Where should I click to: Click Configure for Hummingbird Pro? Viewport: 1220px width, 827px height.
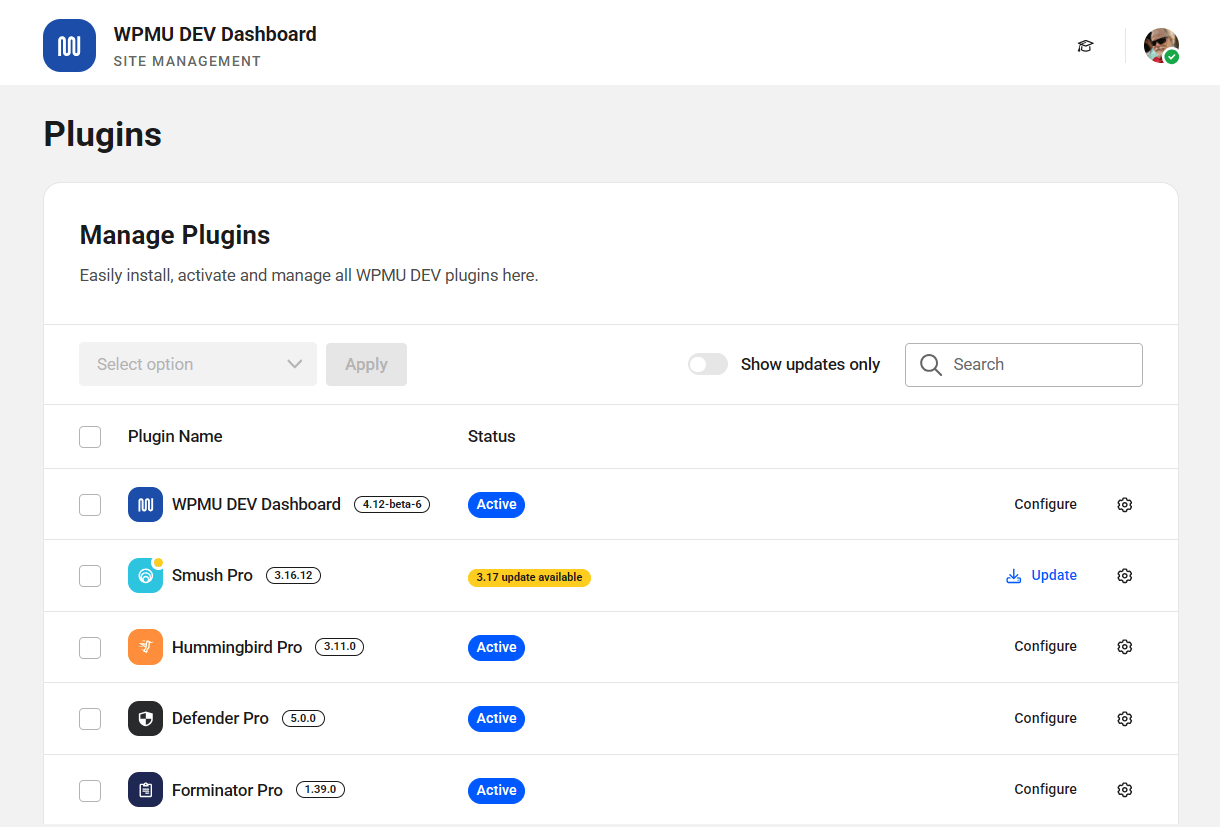(1045, 646)
